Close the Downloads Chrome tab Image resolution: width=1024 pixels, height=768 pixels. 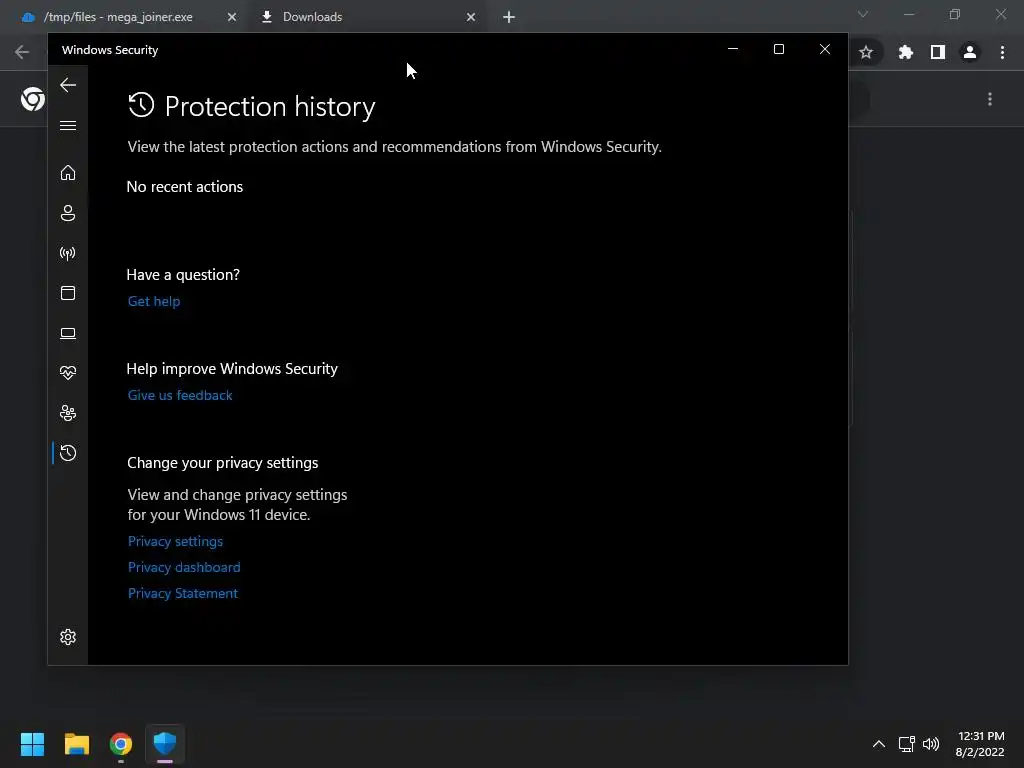471,17
